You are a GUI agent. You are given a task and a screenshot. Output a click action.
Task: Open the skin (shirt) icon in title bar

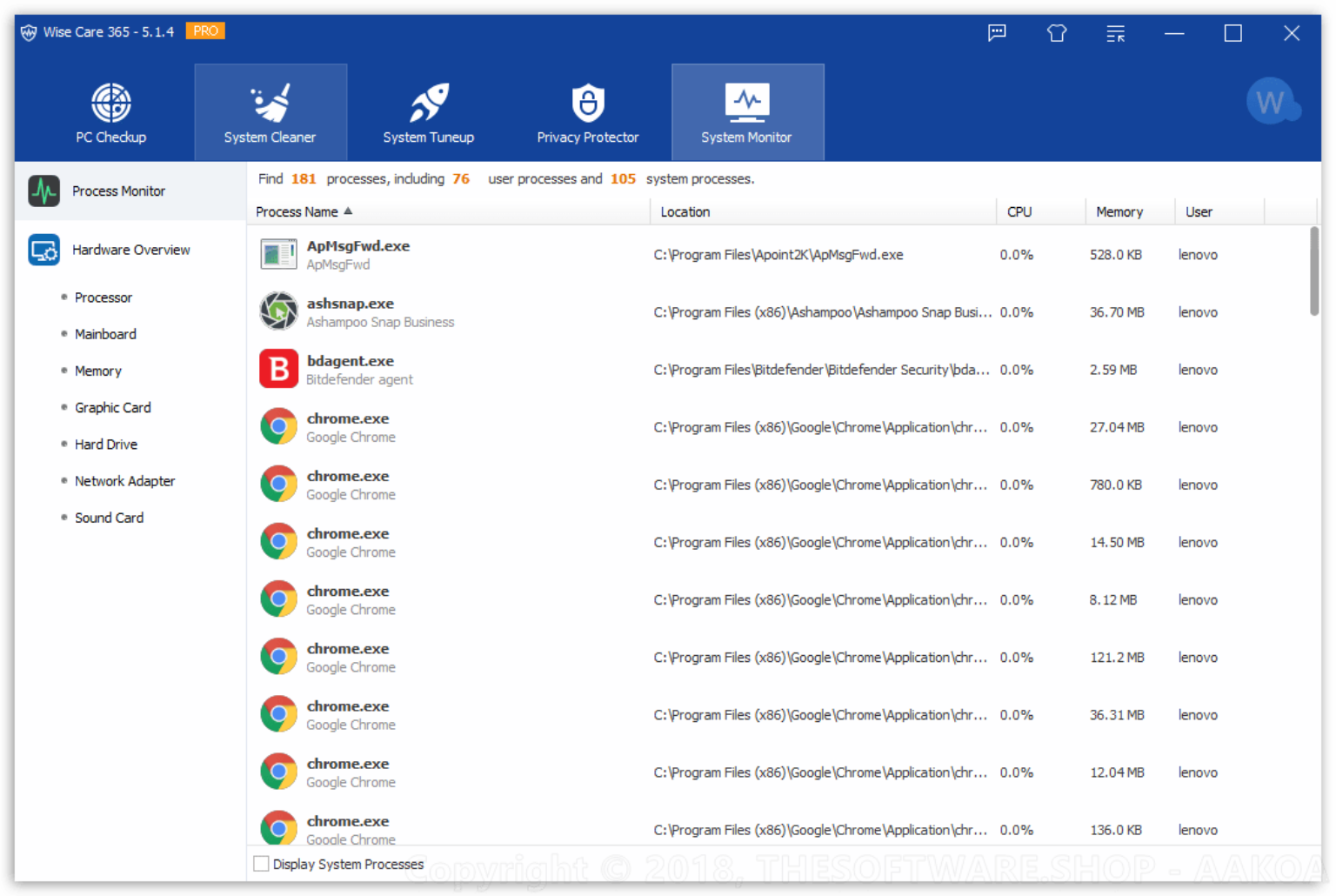click(1057, 33)
